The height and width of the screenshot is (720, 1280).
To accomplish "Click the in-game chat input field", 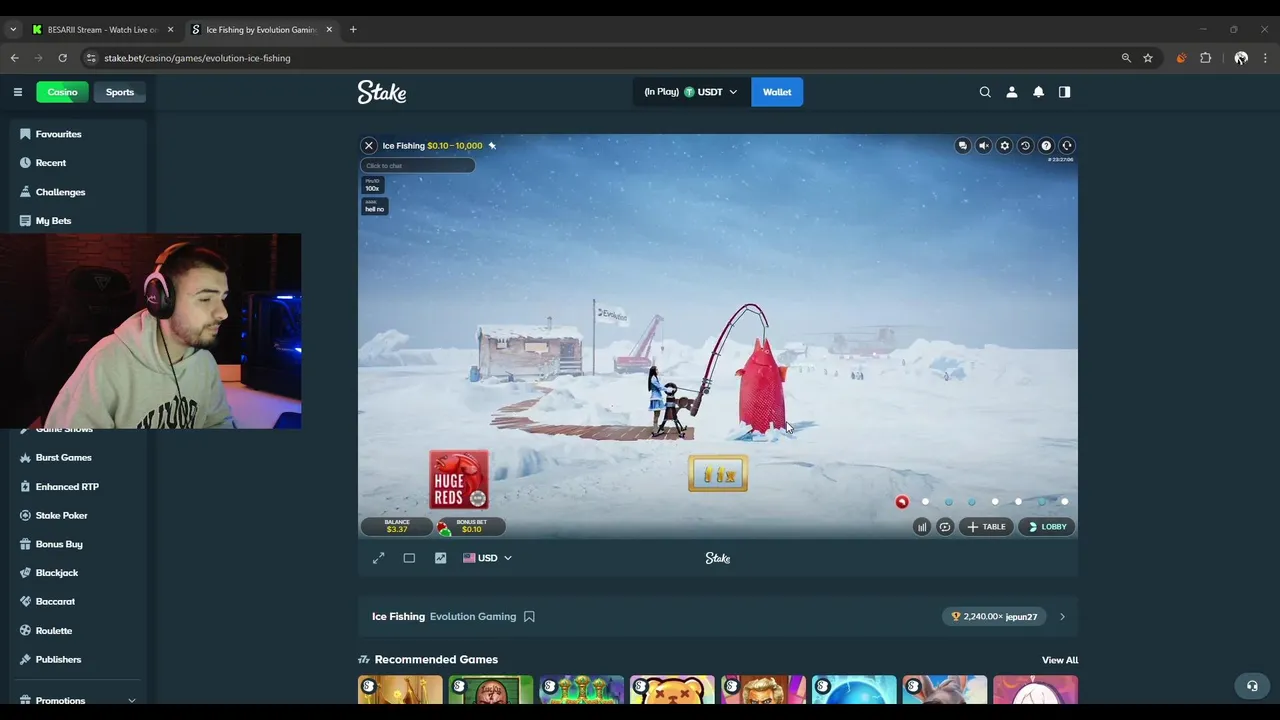I will (x=418, y=166).
